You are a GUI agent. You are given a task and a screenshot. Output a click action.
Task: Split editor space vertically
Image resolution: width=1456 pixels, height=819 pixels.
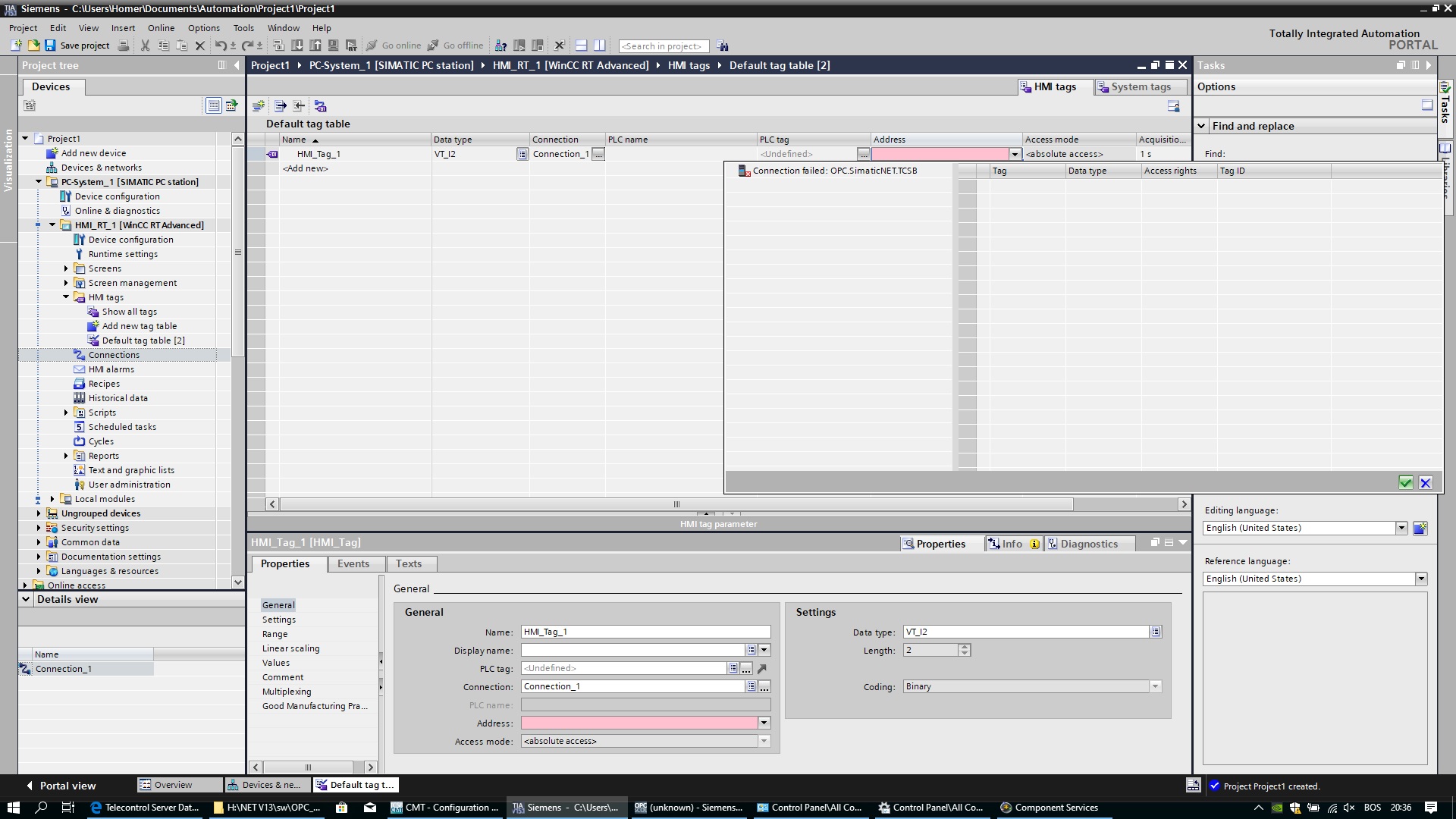(x=600, y=45)
